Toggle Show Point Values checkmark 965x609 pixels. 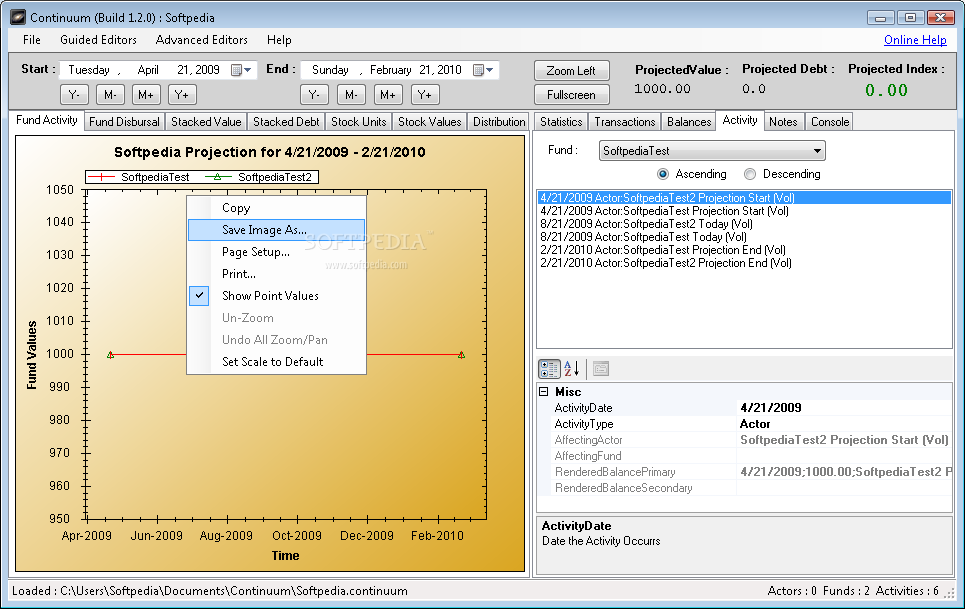coord(199,295)
